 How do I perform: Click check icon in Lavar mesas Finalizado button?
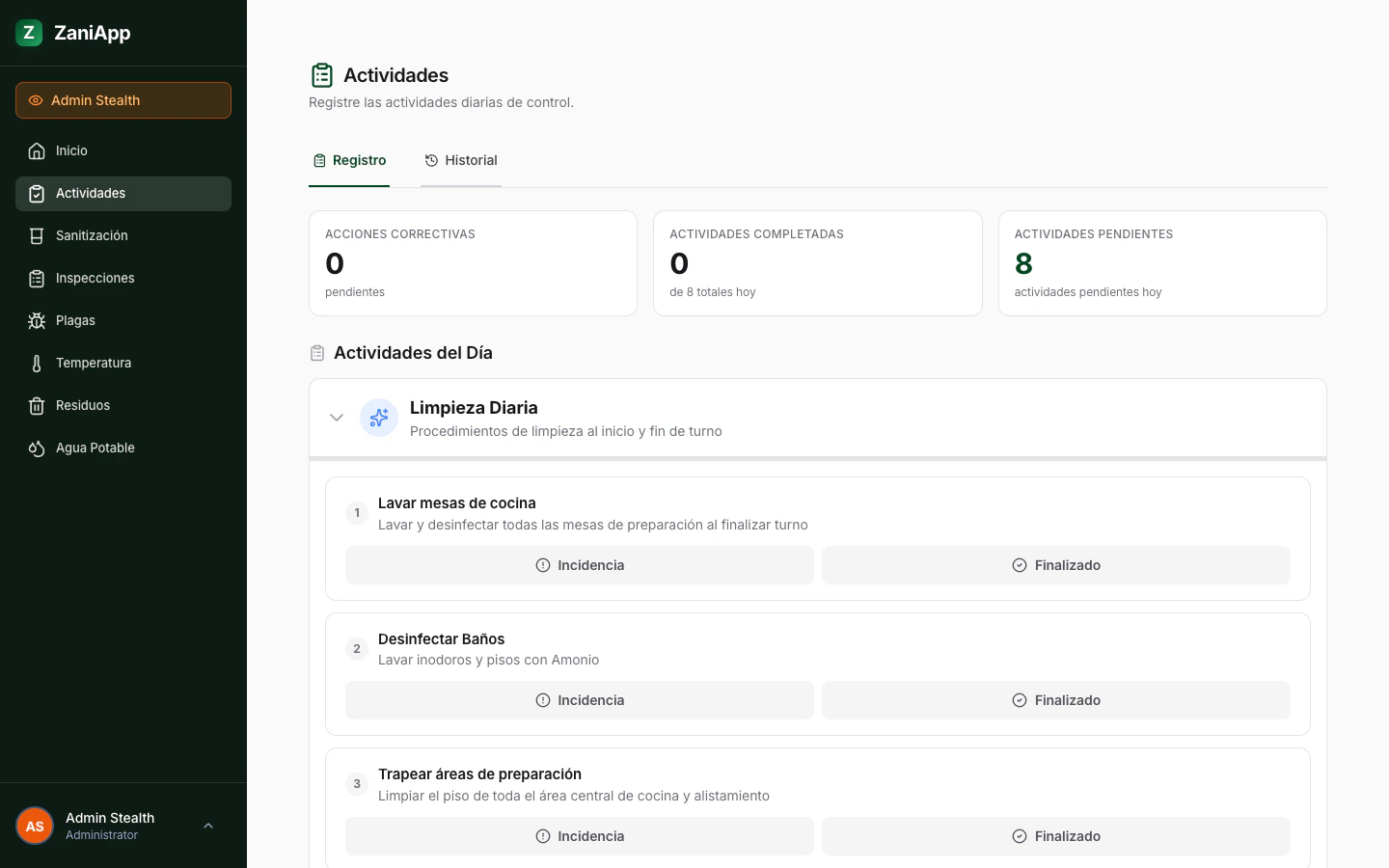1020,565
